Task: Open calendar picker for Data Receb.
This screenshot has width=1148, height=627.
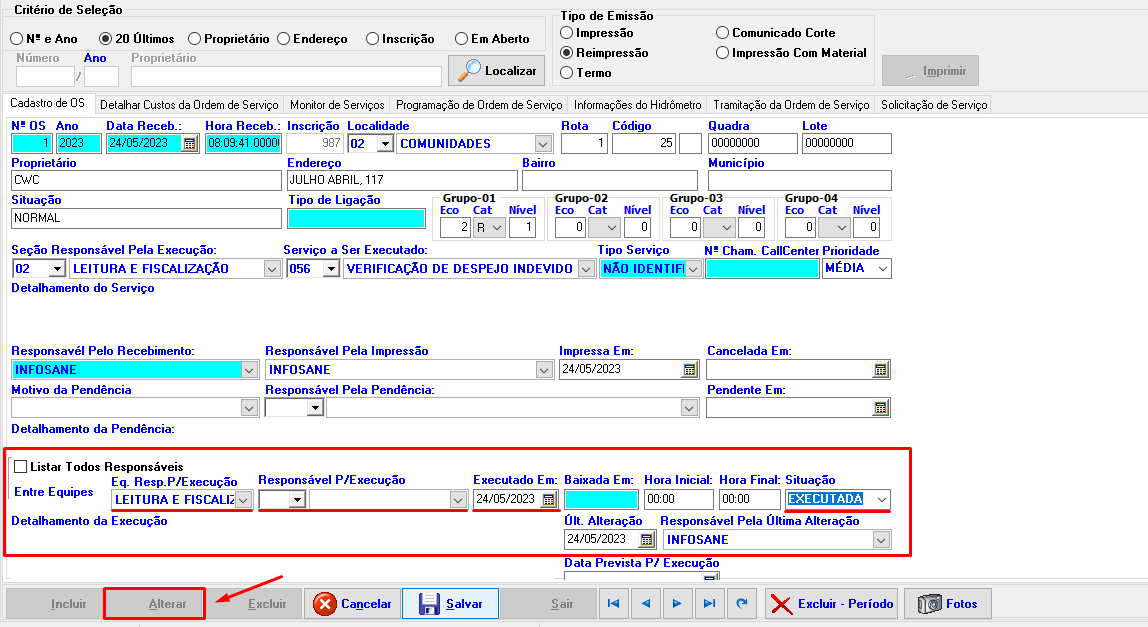Action: tap(189, 144)
